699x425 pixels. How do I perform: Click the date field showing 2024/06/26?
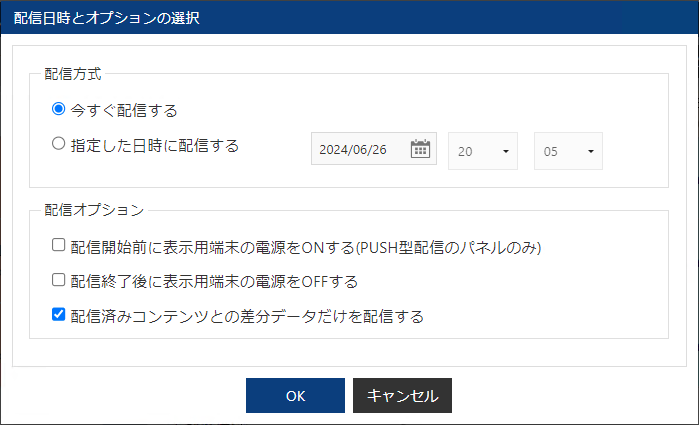pos(358,149)
